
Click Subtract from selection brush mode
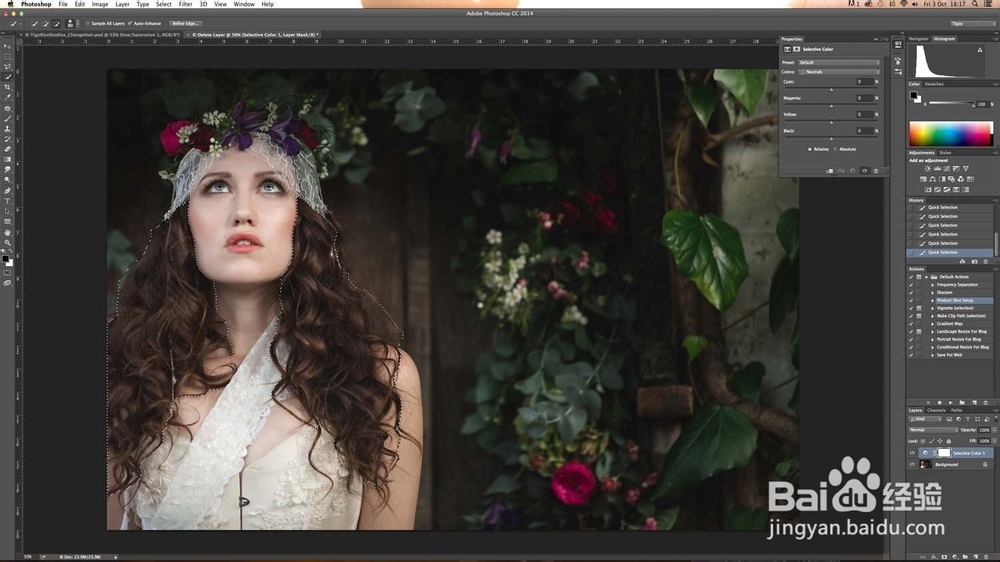[x=56, y=24]
